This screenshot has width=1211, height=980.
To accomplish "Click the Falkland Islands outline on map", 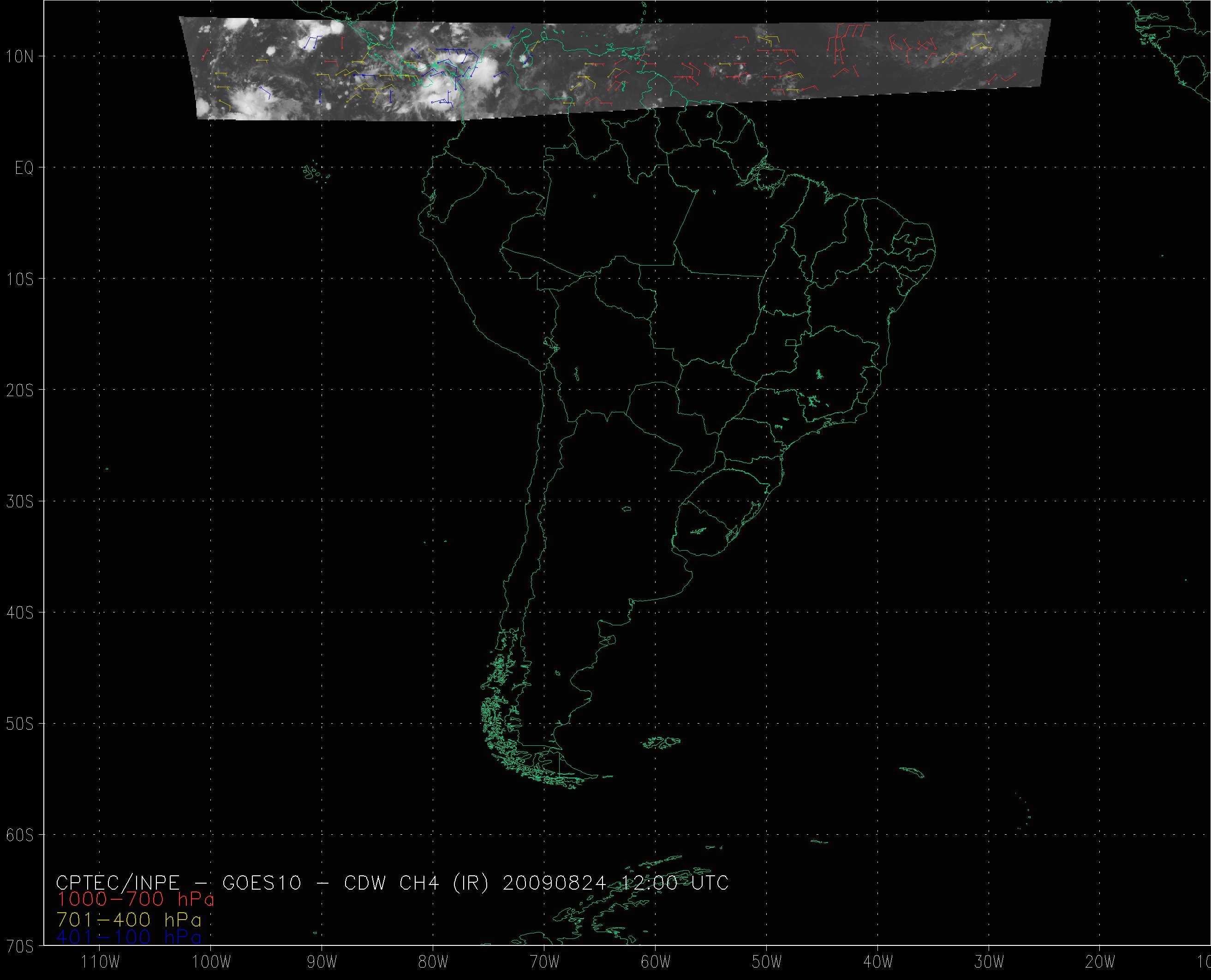I will click(662, 743).
